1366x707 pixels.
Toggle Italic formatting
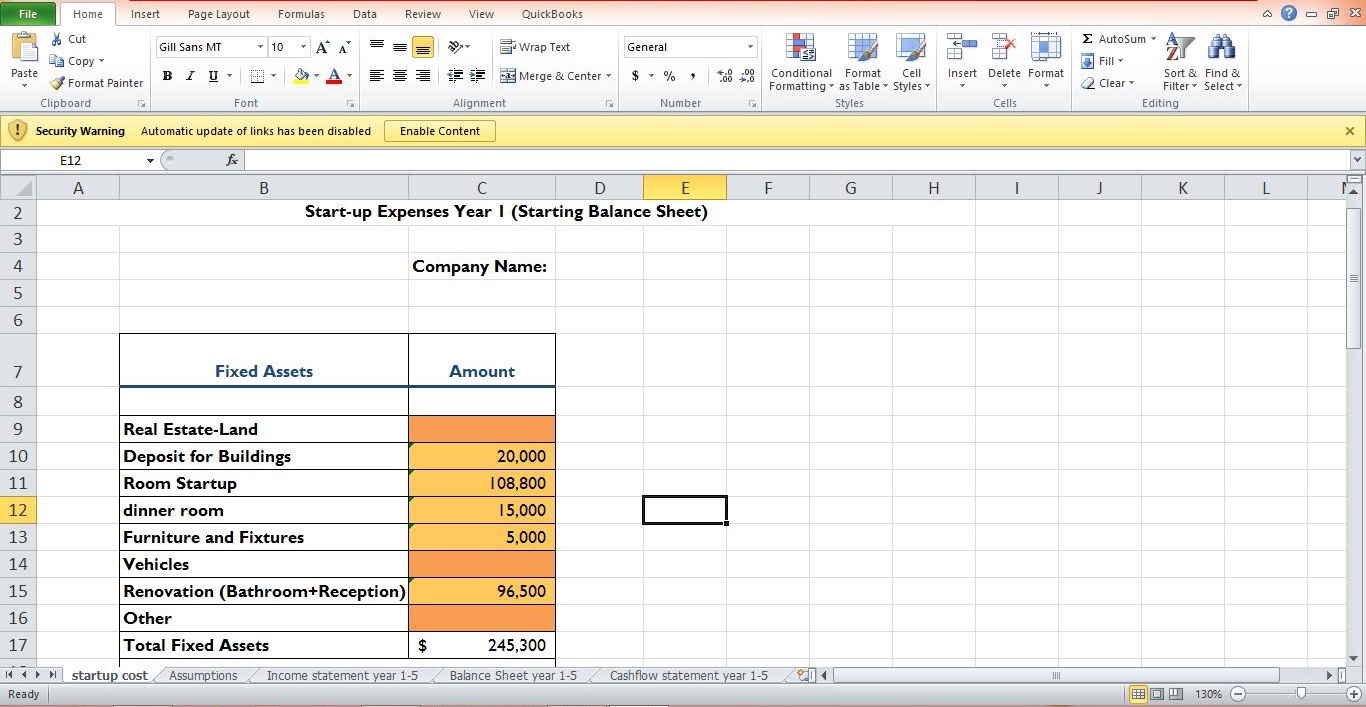(190, 76)
